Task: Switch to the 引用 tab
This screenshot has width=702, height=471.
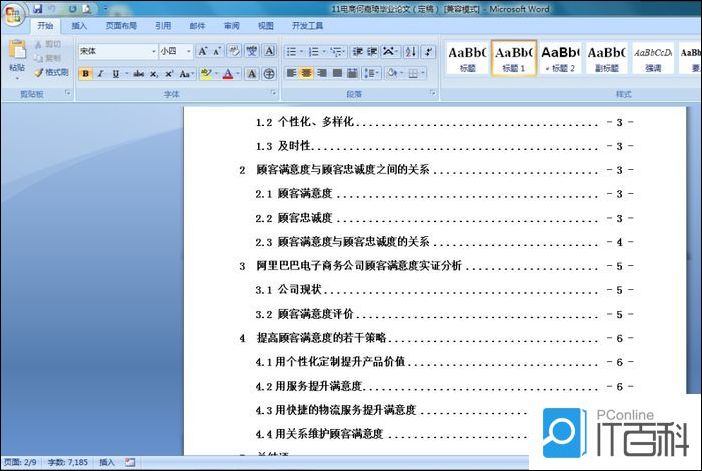Action: pos(163,26)
